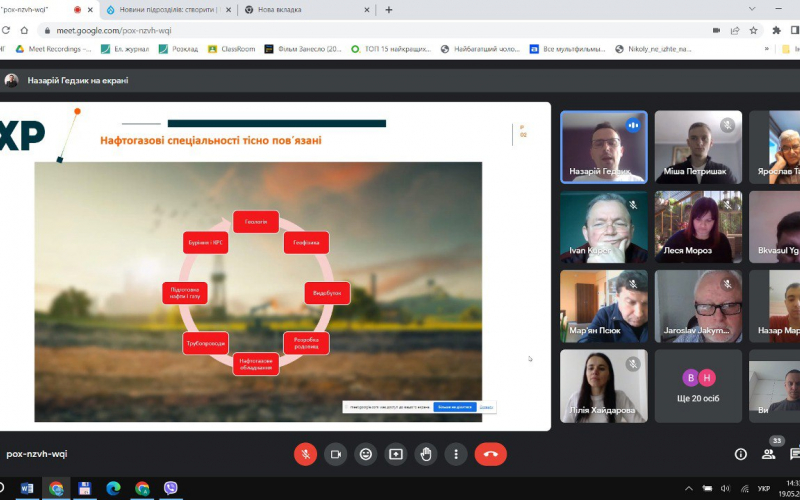Select Мар'ян Псюк video tile
Screen dimensions: 800x500
pyautogui.click(x=604, y=306)
